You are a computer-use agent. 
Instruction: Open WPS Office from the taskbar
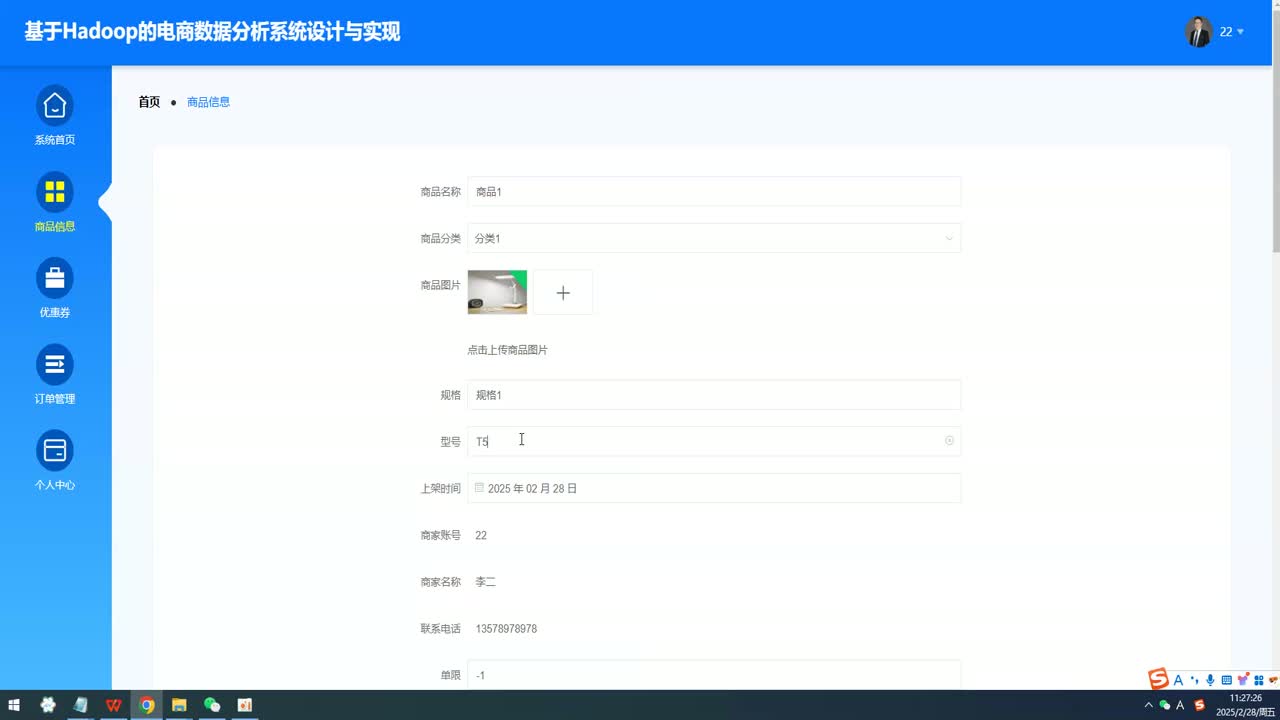[114, 705]
